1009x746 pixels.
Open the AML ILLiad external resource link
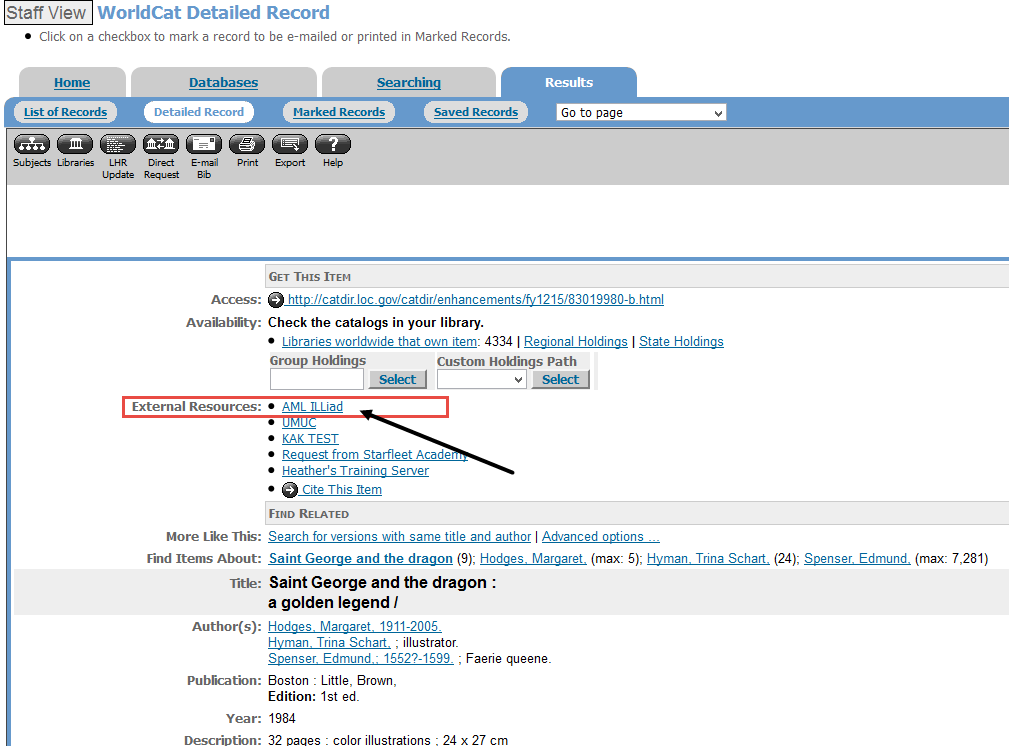point(311,406)
